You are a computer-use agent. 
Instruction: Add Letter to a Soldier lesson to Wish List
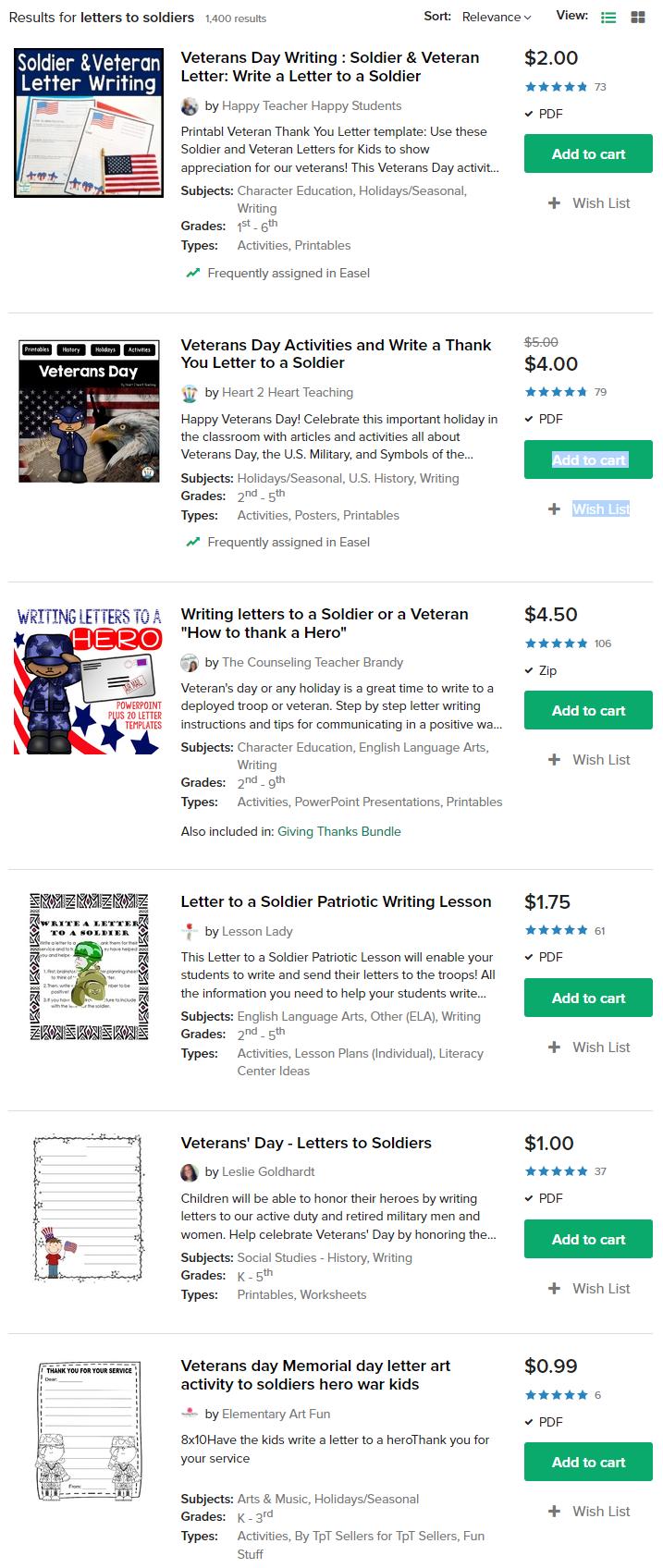point(589,1047)
